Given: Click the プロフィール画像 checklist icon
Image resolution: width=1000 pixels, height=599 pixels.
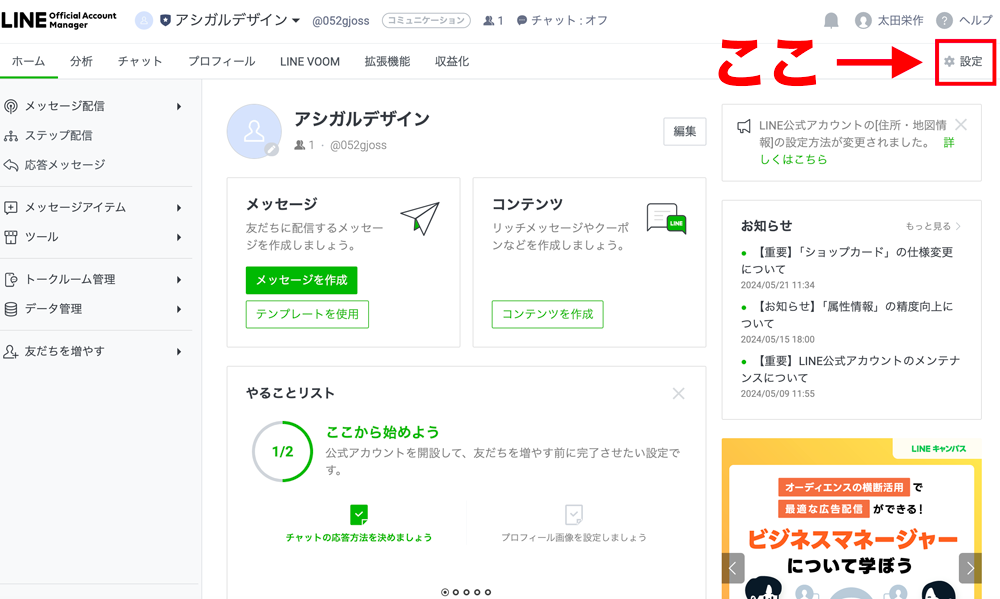Looking at the screenshot, I should click(574, 514).
